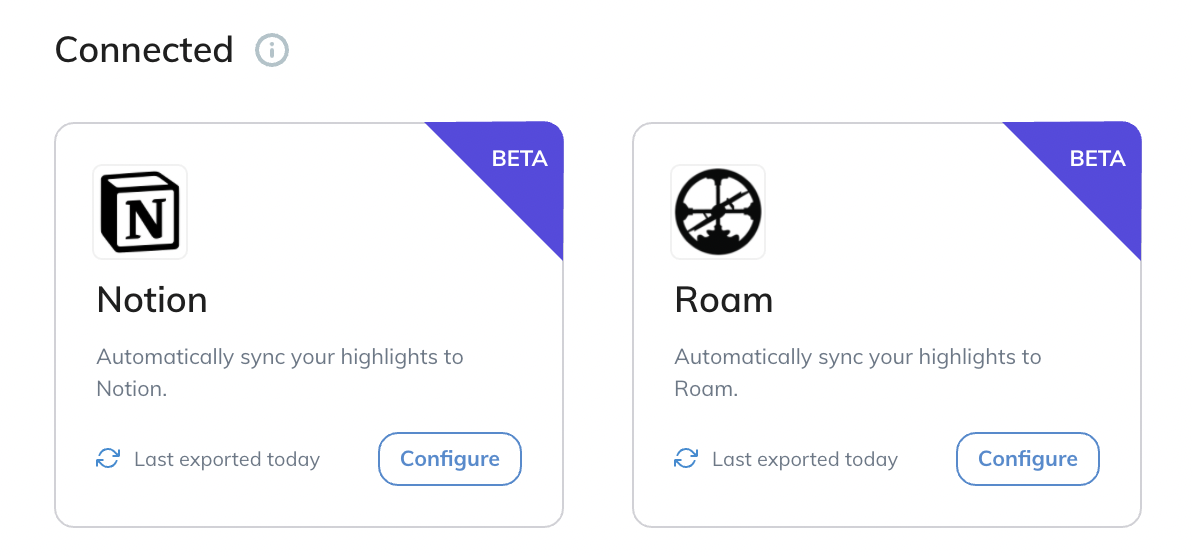This screenshot has width=1192, height=556.
Task: Click the info icon beside Connected
Action: (271, 51)
